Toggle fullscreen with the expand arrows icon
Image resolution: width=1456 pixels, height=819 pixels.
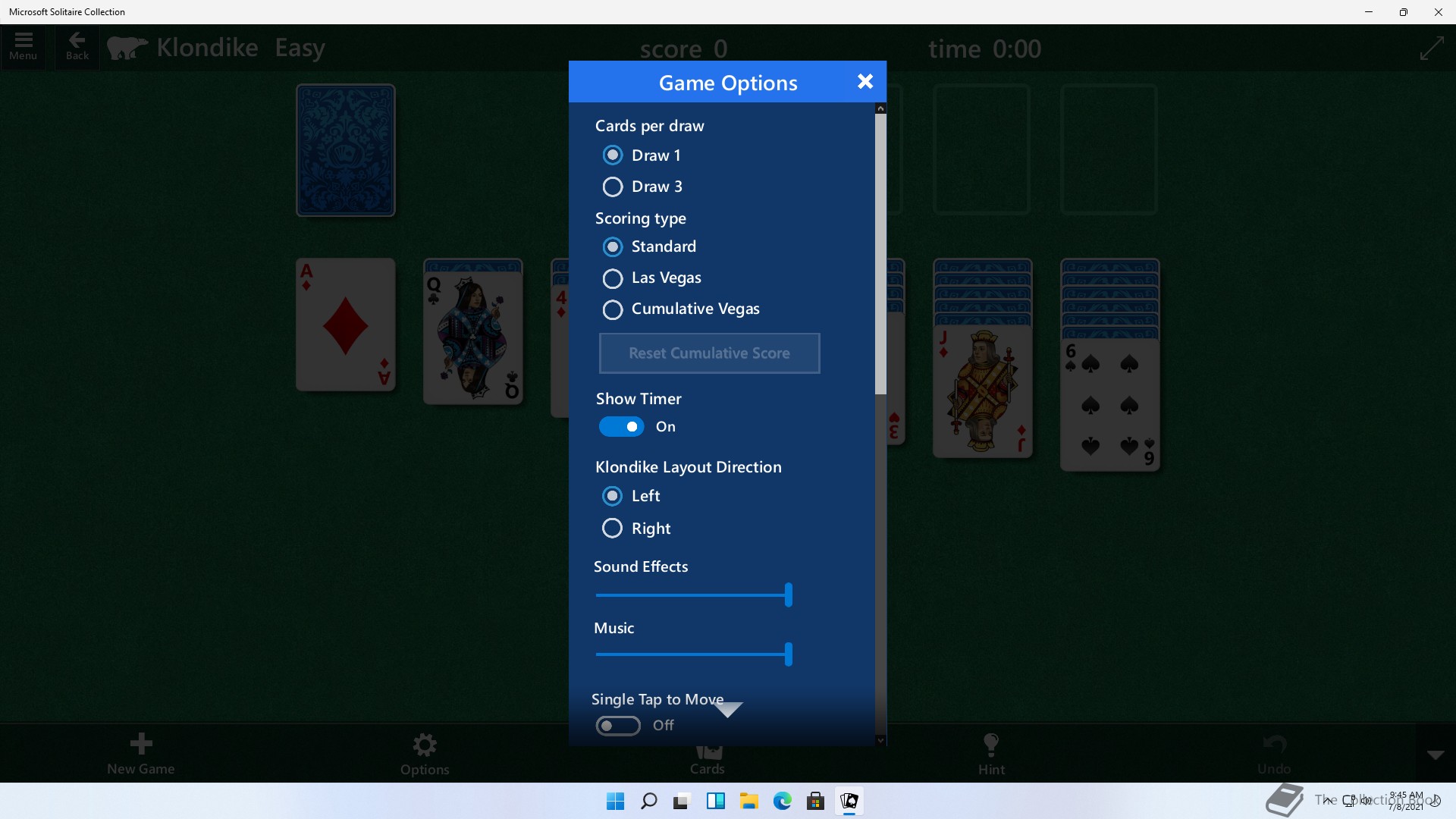pos(1432,49)
